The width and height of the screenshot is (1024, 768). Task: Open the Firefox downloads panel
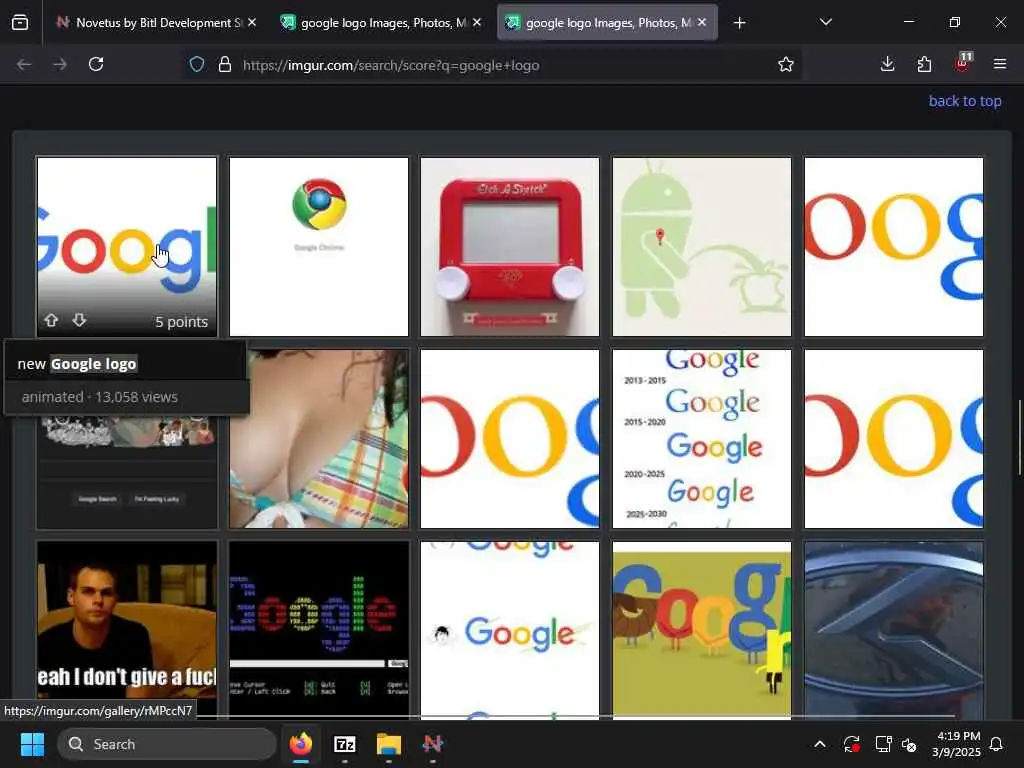pyautogui.click(x=888, y=64)
